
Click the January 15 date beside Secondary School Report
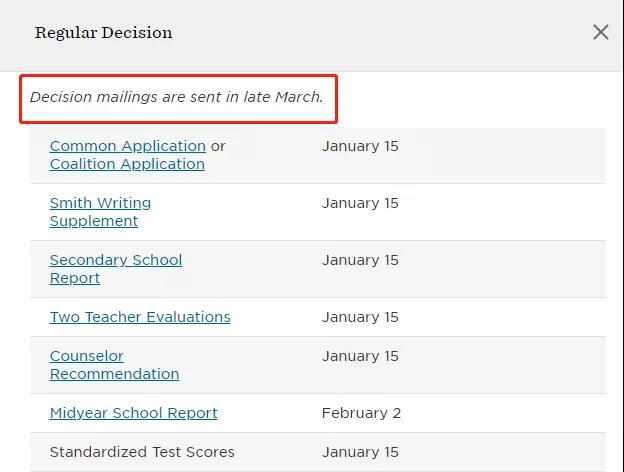tap(360, 260)
